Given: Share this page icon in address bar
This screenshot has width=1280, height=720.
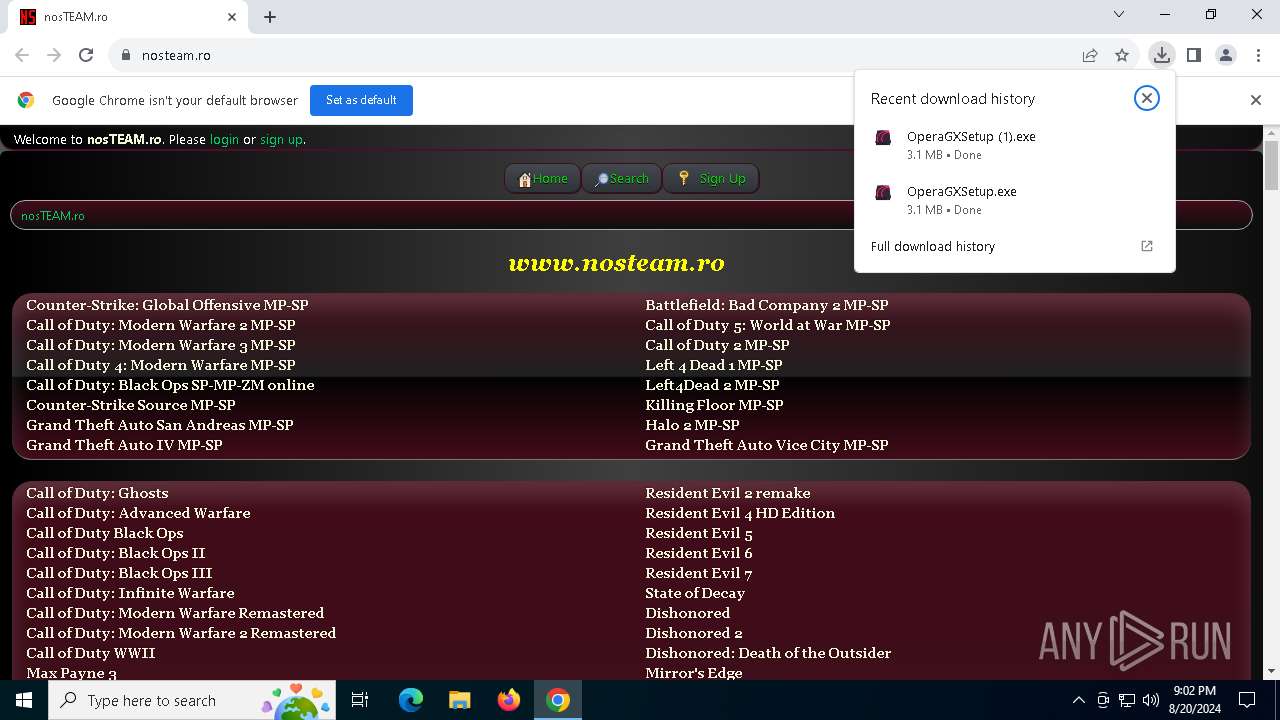Looking at the screenshot, I should coord(1090,55).
